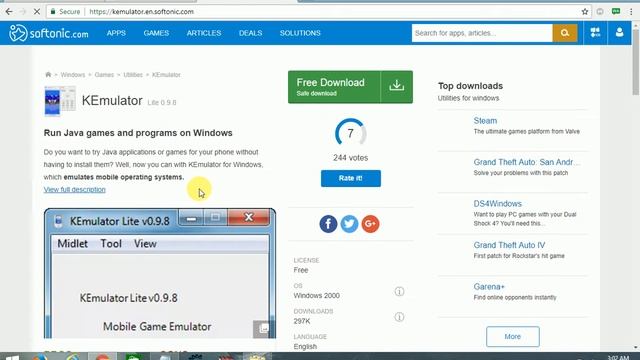The width and height of the screenshot is (640, 360).
Task: Open the Chrome three-dot menu
Action: 631,12
